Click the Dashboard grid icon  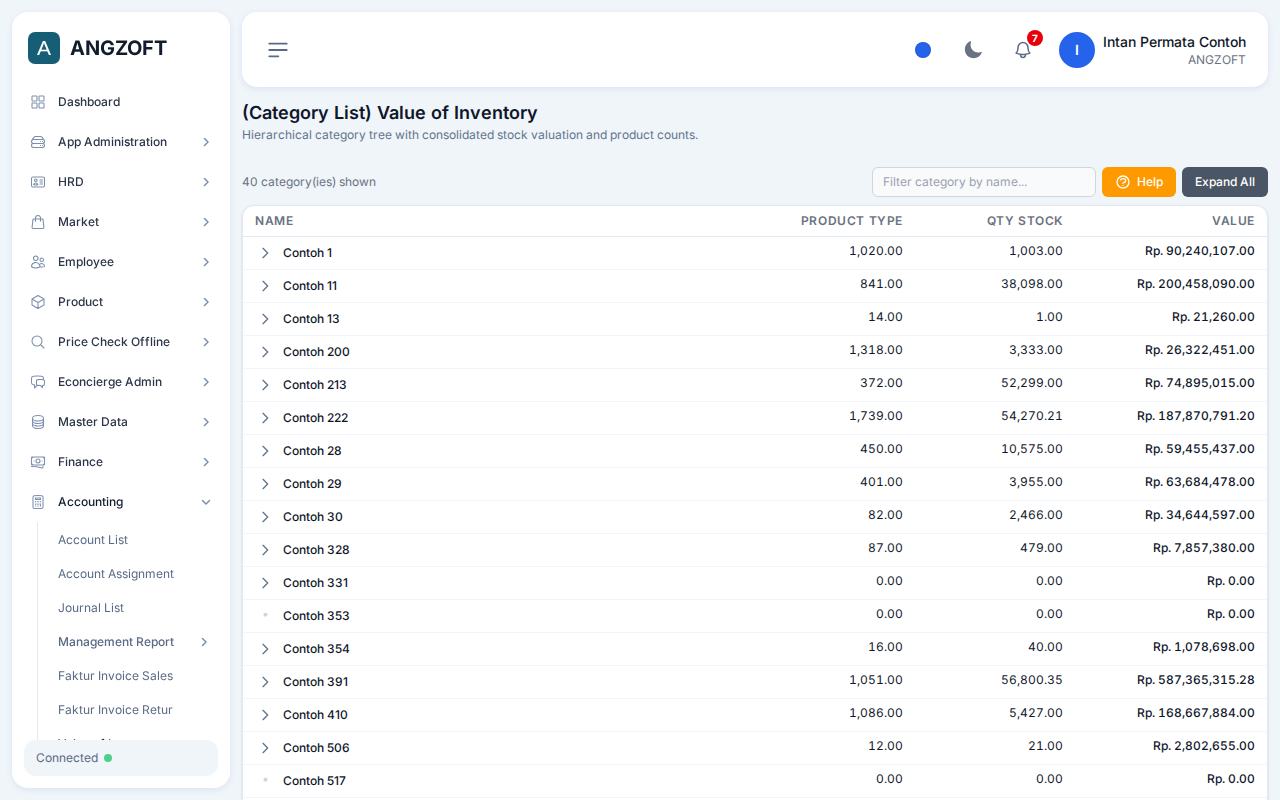pos(38,102)
